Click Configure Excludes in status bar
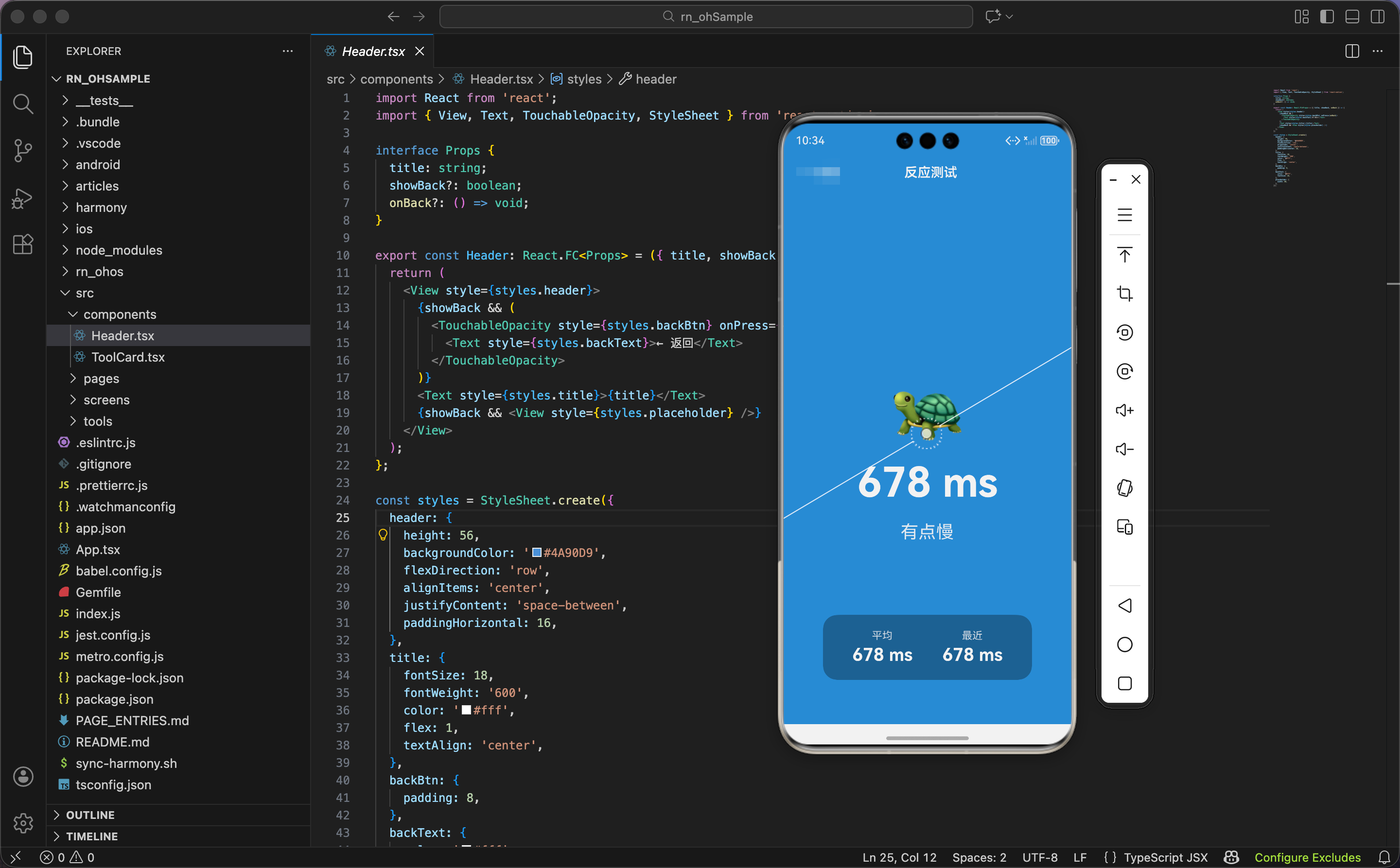The image size is (1400, 868). point(1307,857)
